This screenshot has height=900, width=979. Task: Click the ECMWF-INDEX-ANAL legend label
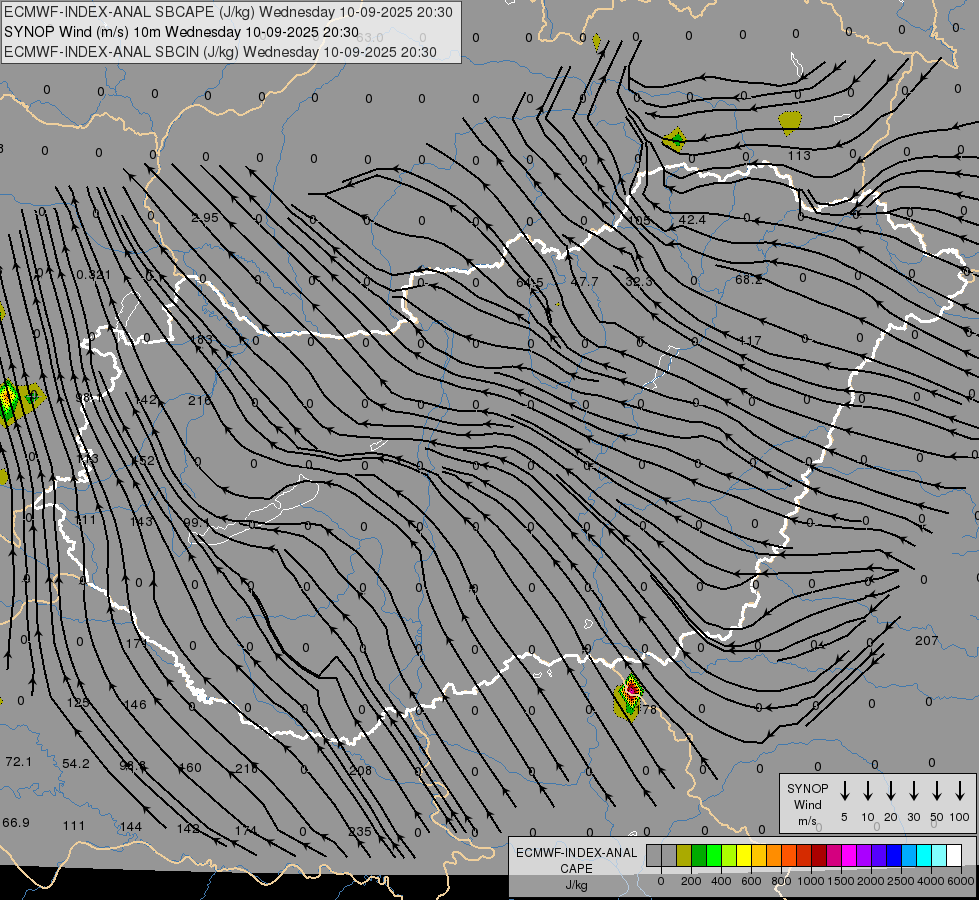point(576,853)
